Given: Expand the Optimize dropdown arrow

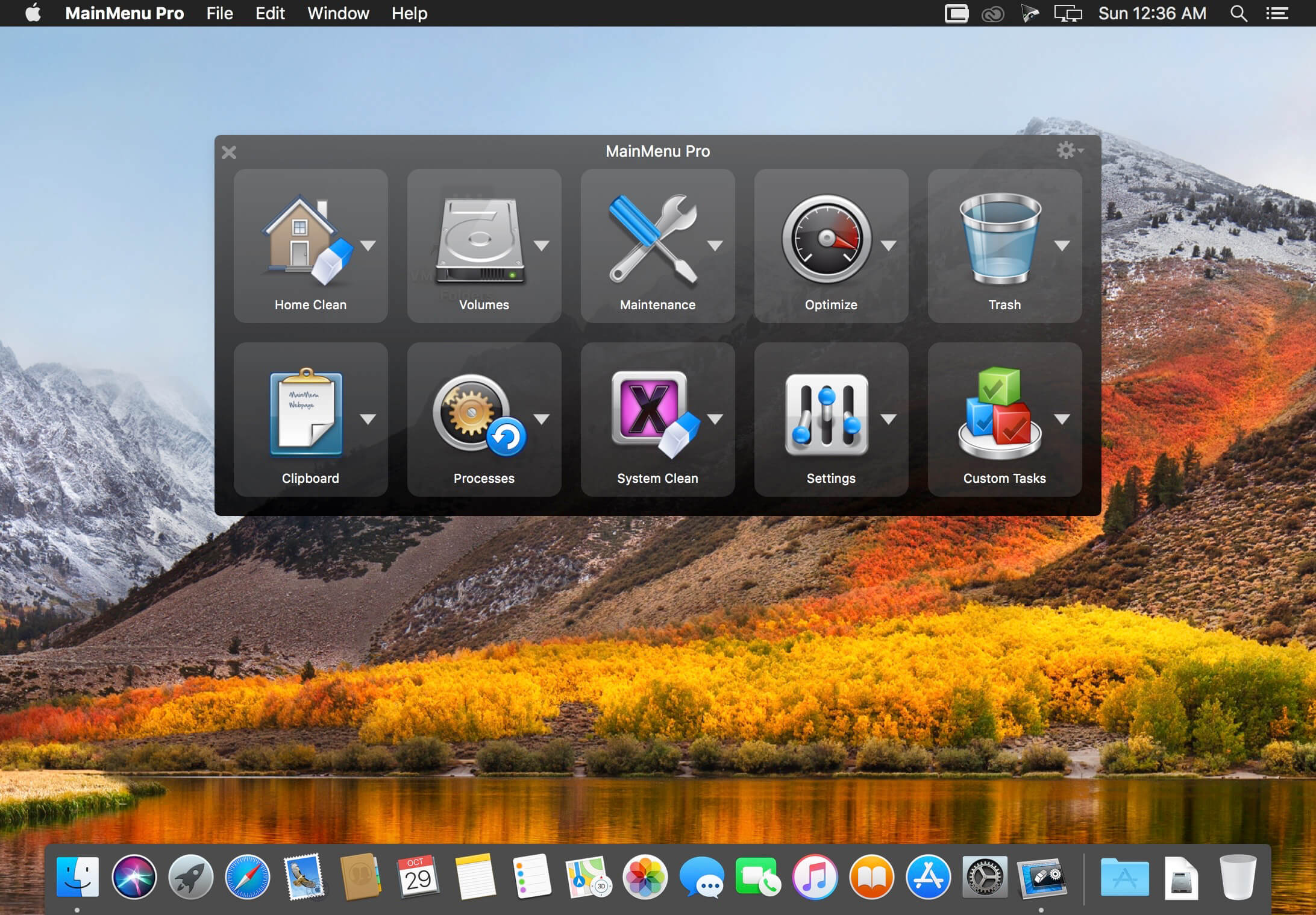Looking at the screenshot, I should point(889,245).
